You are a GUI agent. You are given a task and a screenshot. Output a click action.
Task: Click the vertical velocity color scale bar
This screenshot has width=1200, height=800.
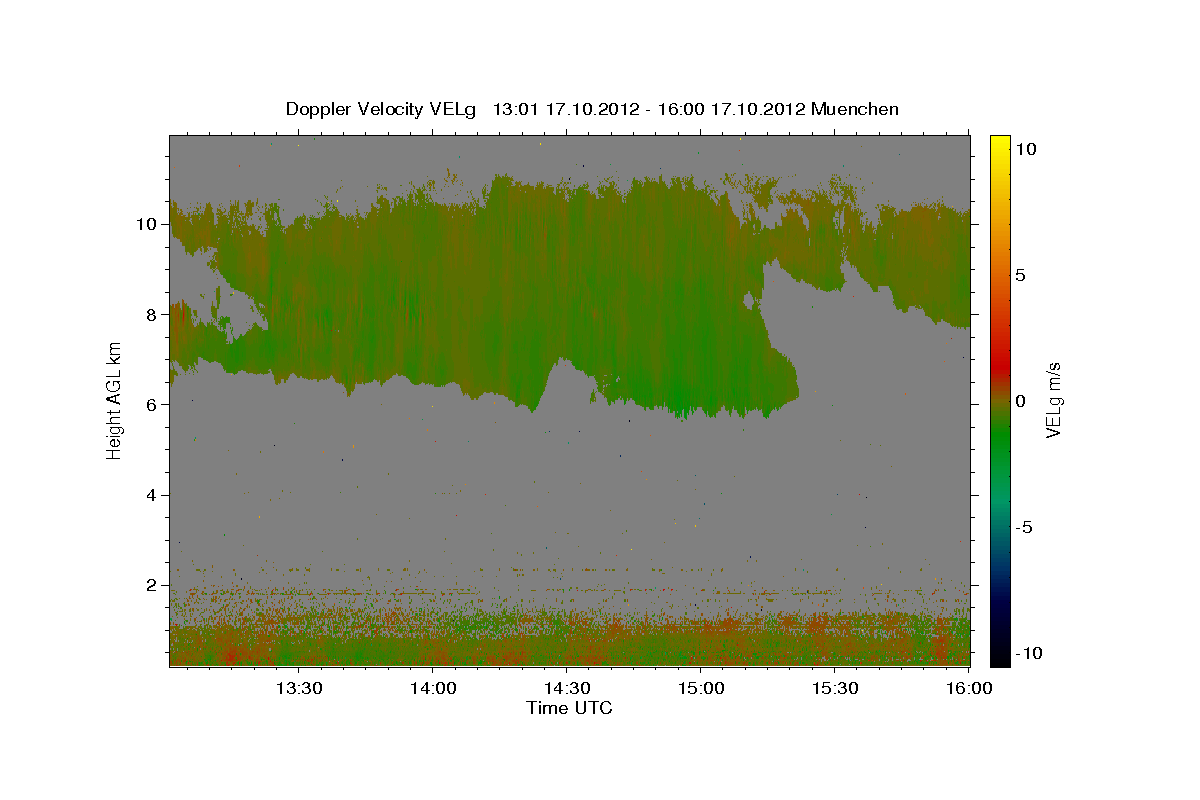click(x=999, y=400)
